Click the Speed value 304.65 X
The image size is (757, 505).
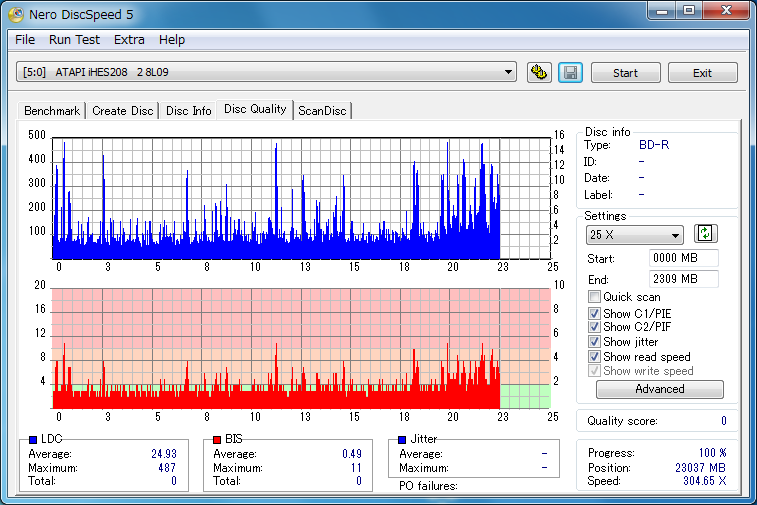coord(704,481)
